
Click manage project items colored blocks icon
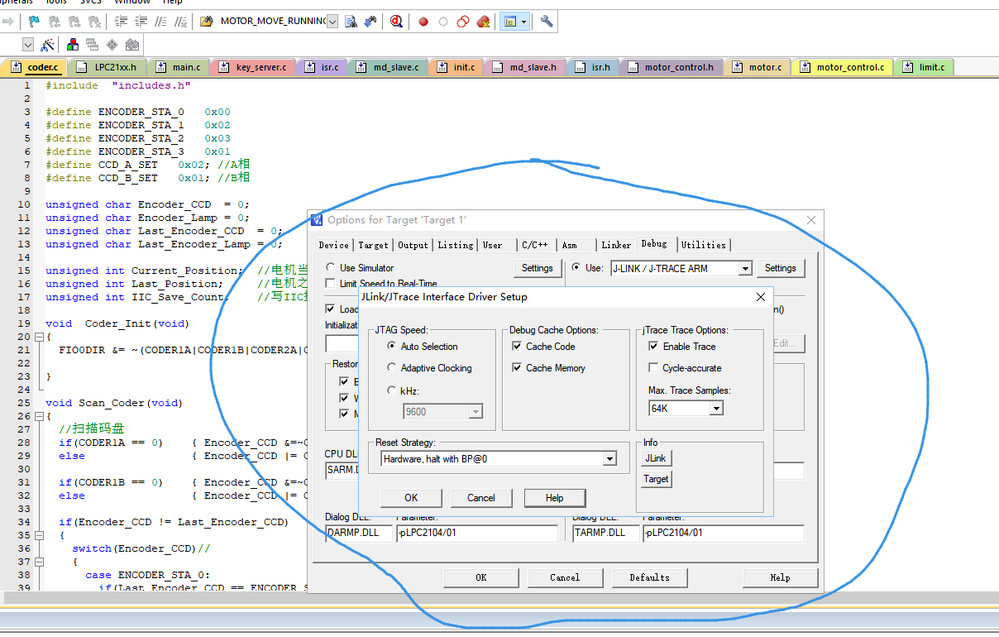point(73,45)
